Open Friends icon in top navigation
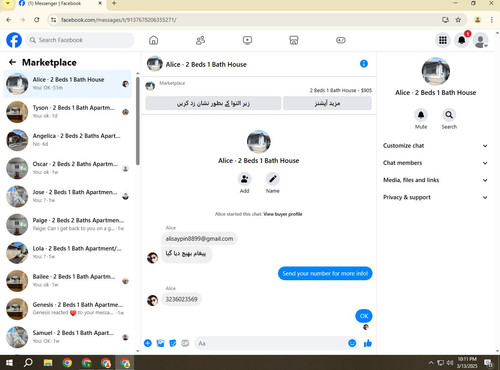Viewport: 500px width, 370px height. click(200, 40)
